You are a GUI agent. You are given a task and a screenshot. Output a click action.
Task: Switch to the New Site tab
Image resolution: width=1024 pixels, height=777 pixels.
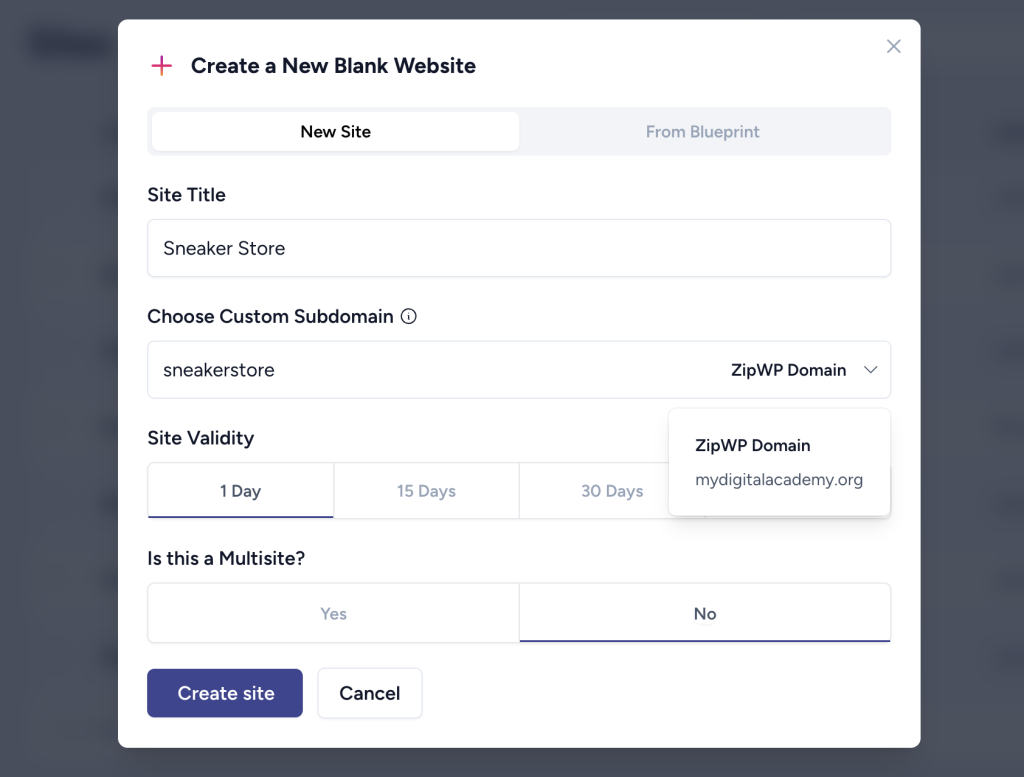point(335,132)
